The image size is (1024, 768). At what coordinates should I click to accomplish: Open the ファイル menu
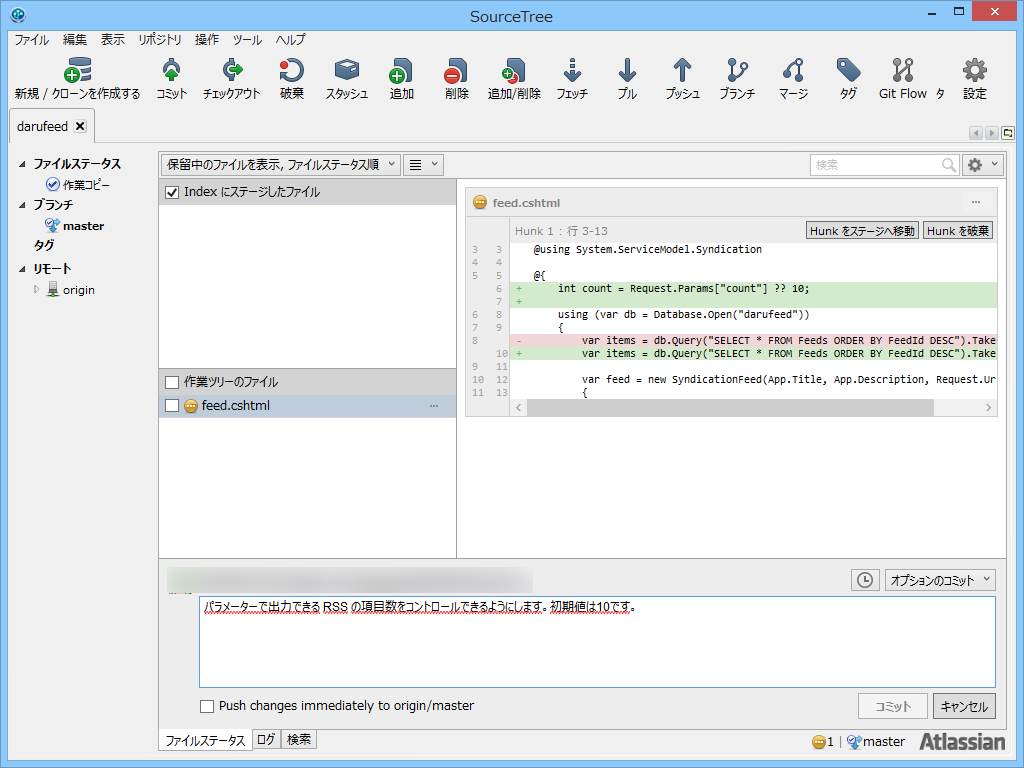pos(31,40)
